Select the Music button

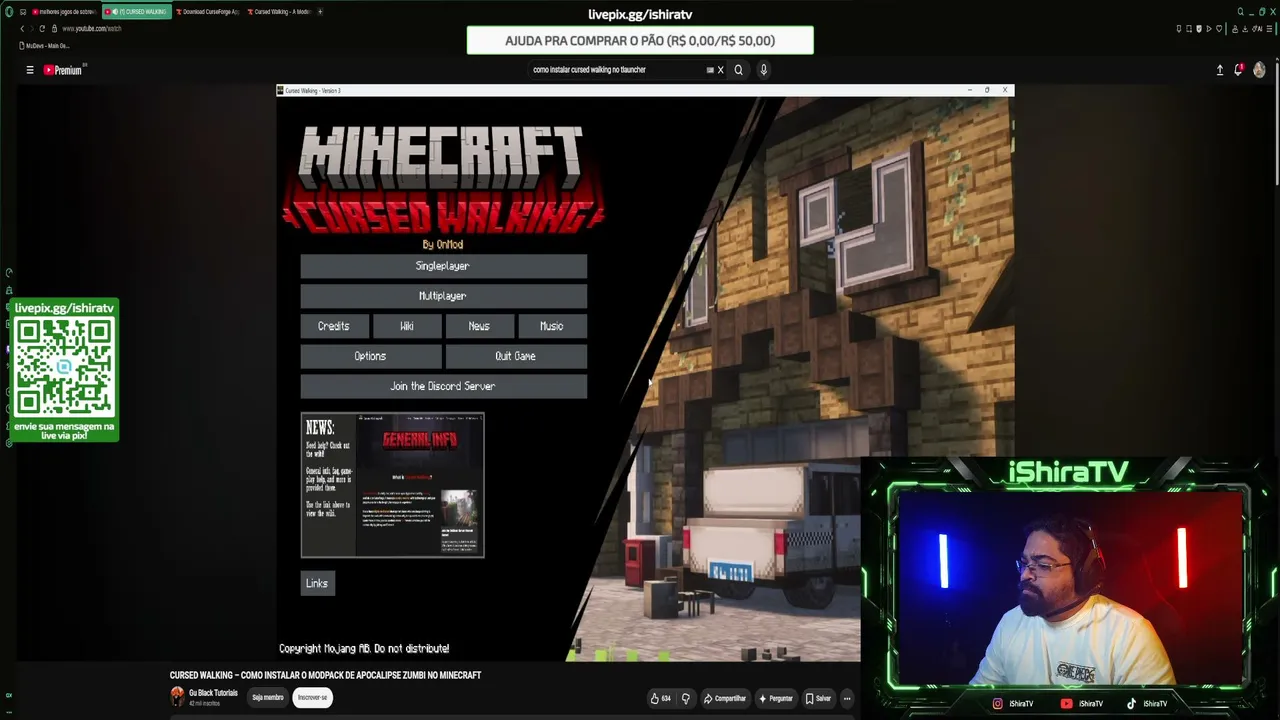point(552,326)
